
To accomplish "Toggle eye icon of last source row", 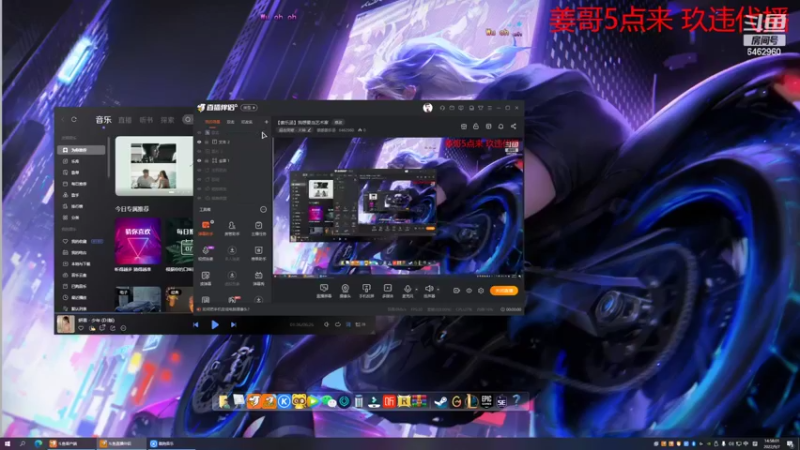I will coord(199,198).
